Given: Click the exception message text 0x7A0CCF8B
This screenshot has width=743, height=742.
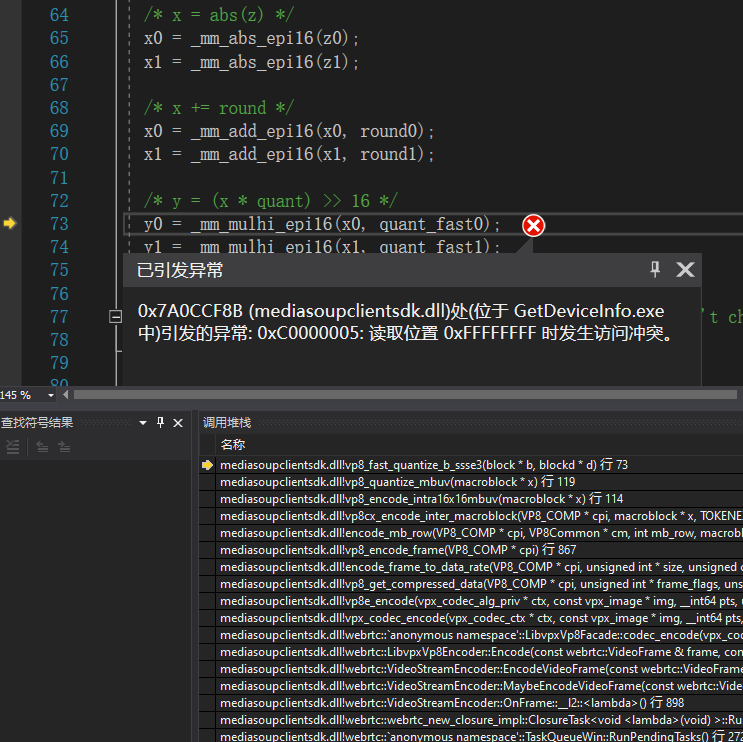Looking at the screenshot, I should 190,311.
